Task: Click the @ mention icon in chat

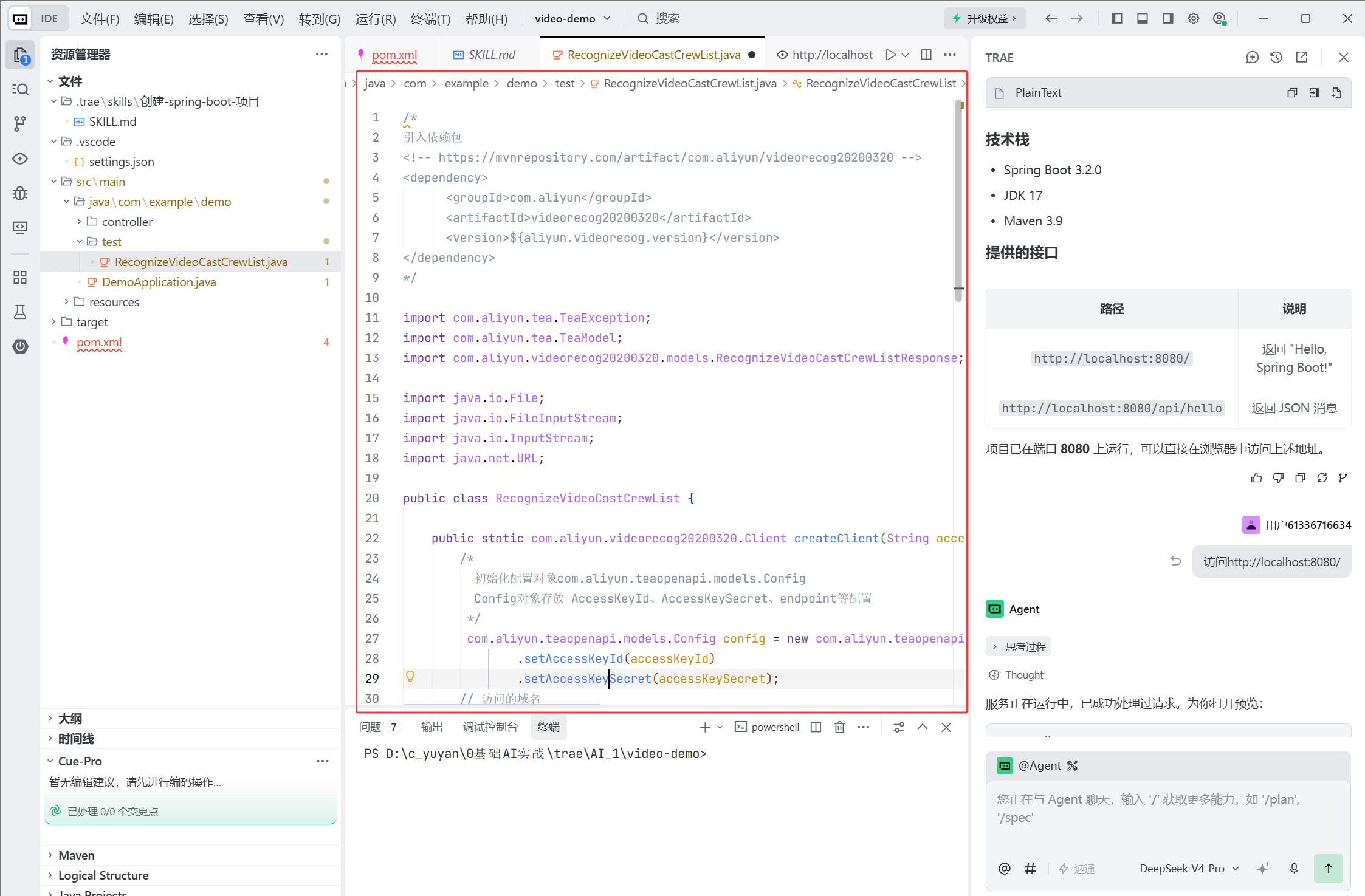Action: 1005,869
